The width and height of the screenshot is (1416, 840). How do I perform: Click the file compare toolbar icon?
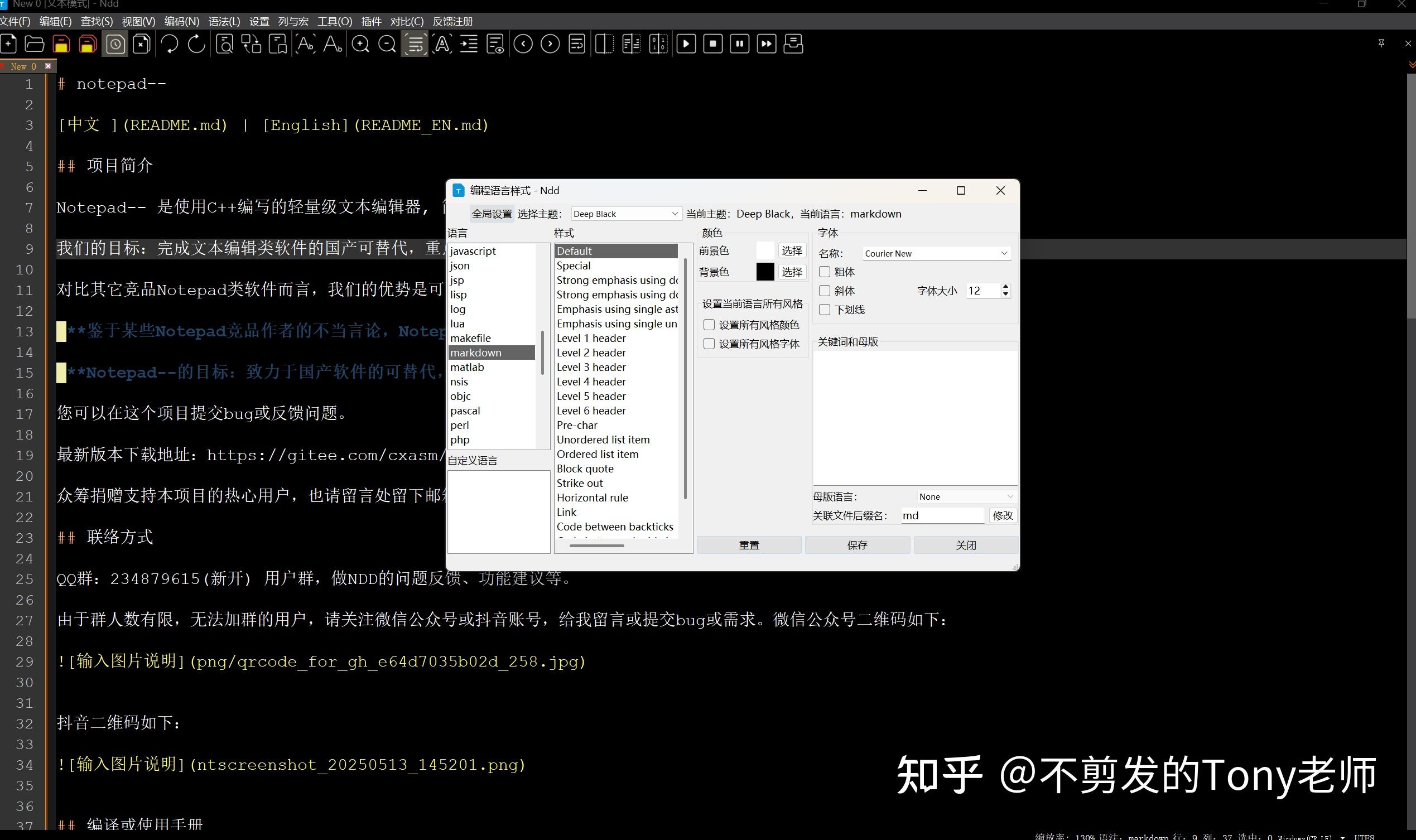click(x=631, y=44)
